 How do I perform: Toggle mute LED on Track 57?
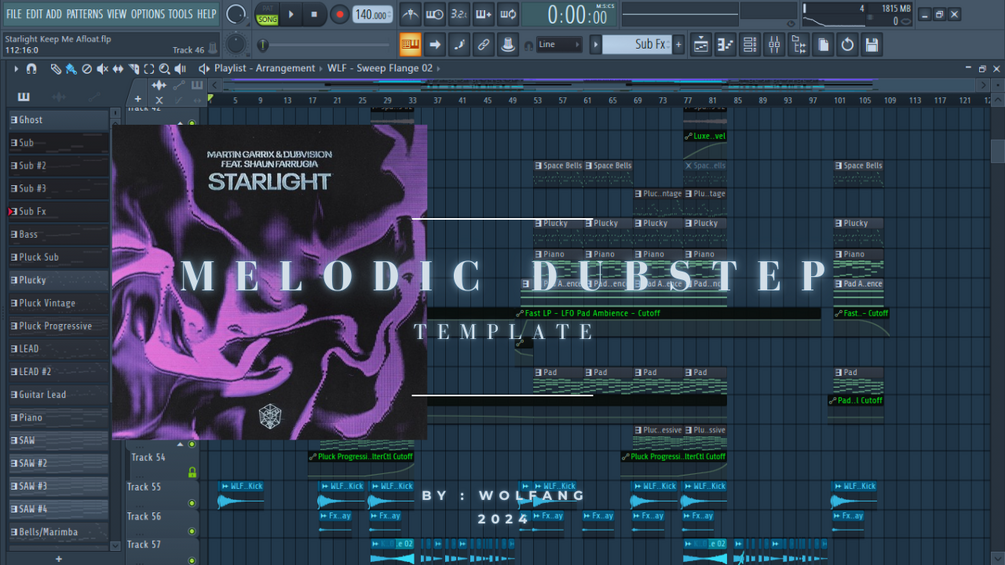click(192, 561)
